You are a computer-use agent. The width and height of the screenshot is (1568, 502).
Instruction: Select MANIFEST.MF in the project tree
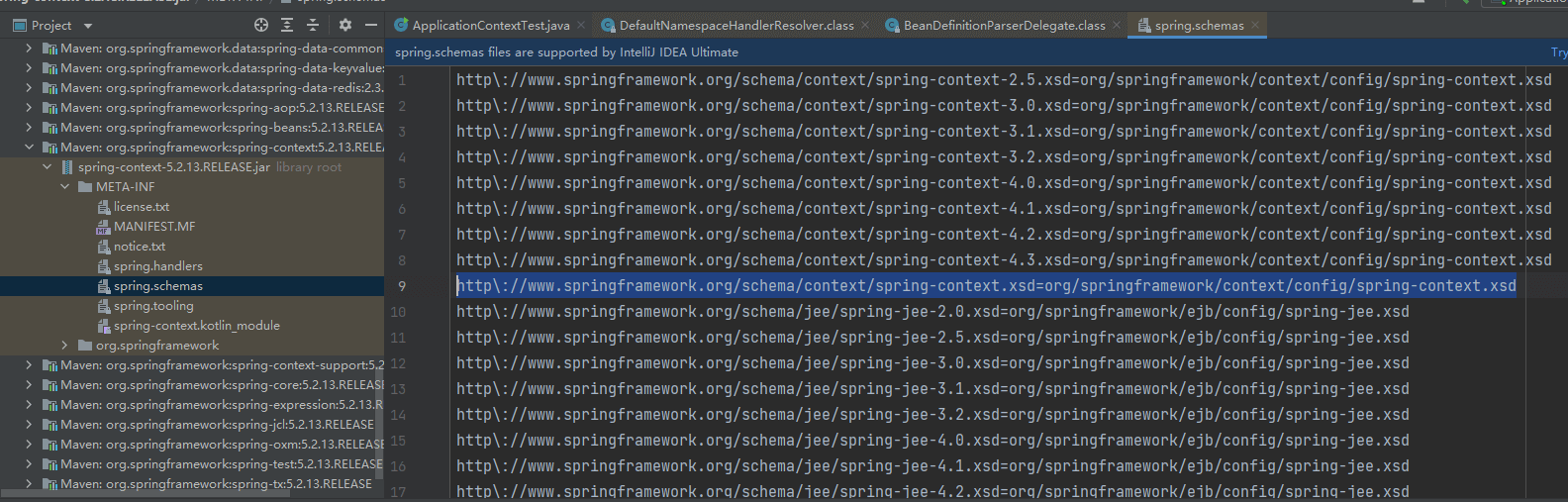[x=153, y=227]
